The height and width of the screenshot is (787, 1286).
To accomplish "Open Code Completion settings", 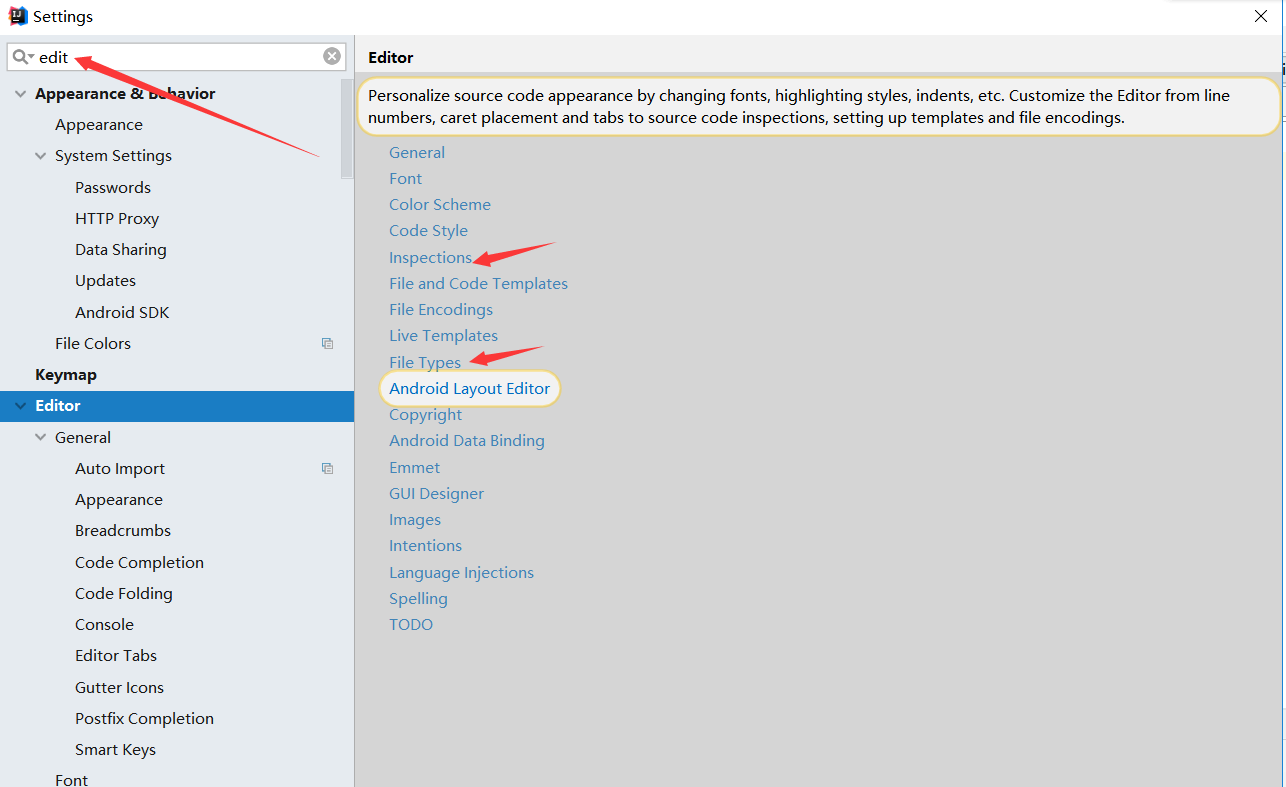I will coord(139,563).
